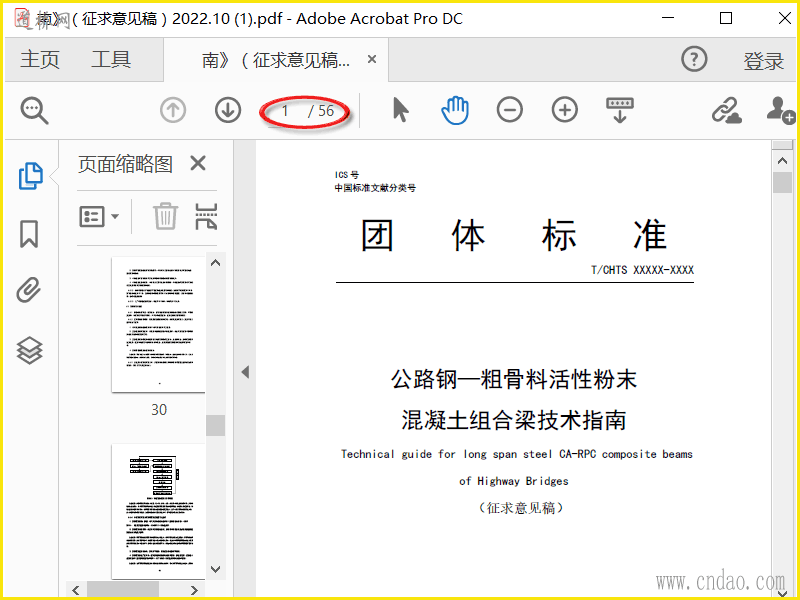Open the find text magnifier tool
Screen dimensions: 800x600
tap(34, 111)
